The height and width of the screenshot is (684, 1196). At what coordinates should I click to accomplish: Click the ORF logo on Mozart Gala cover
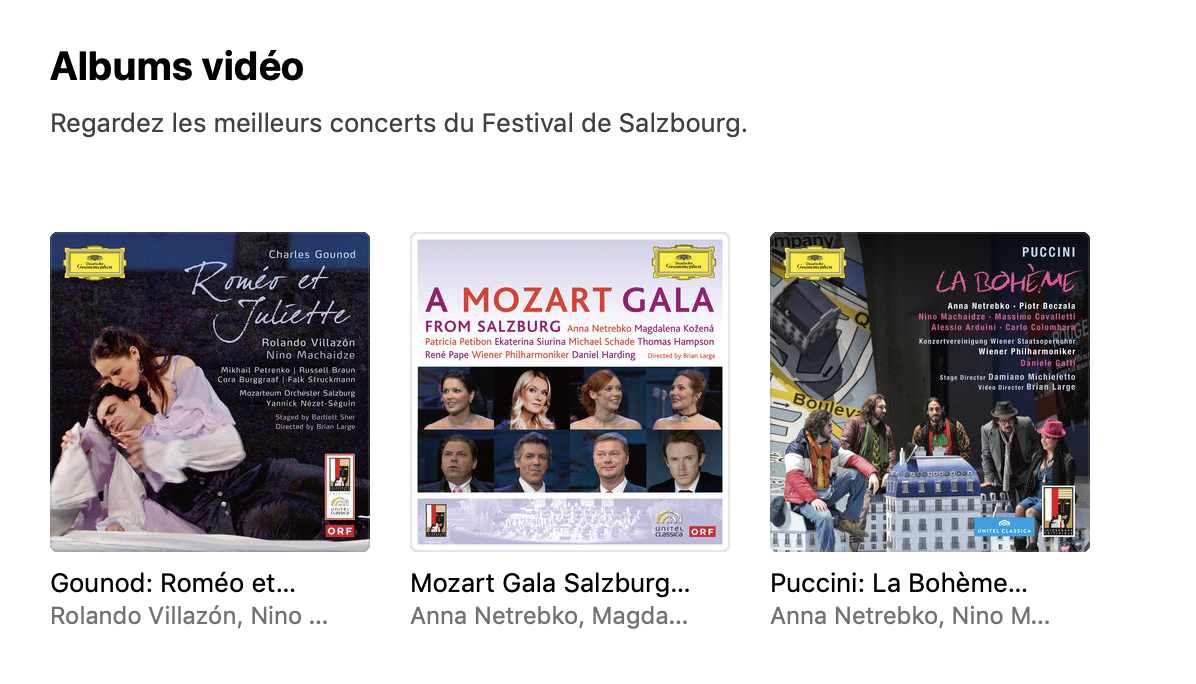pyautogui.click(x=703, y=532)
